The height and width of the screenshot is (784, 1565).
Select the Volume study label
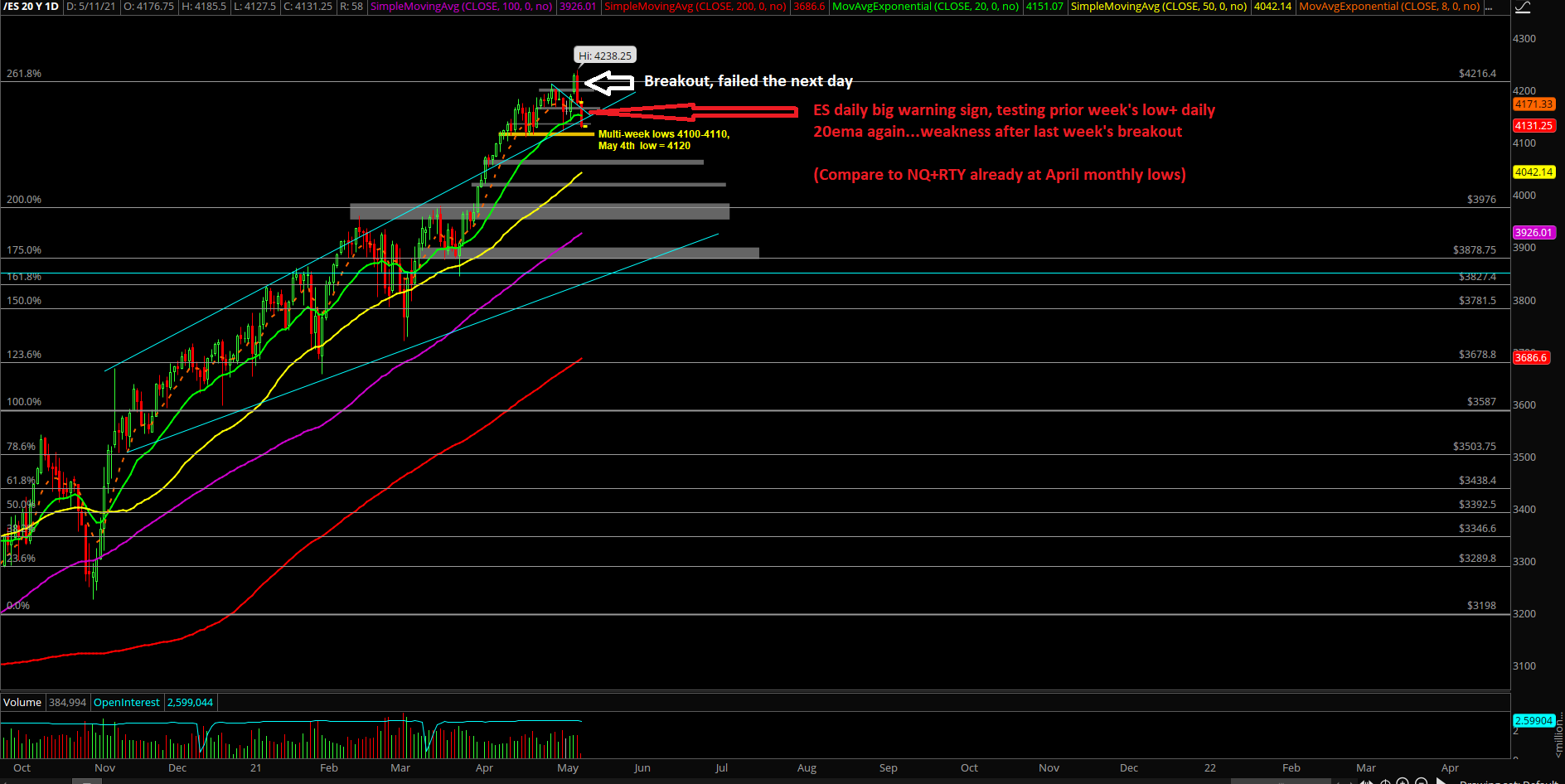click(x=22, y=702)
